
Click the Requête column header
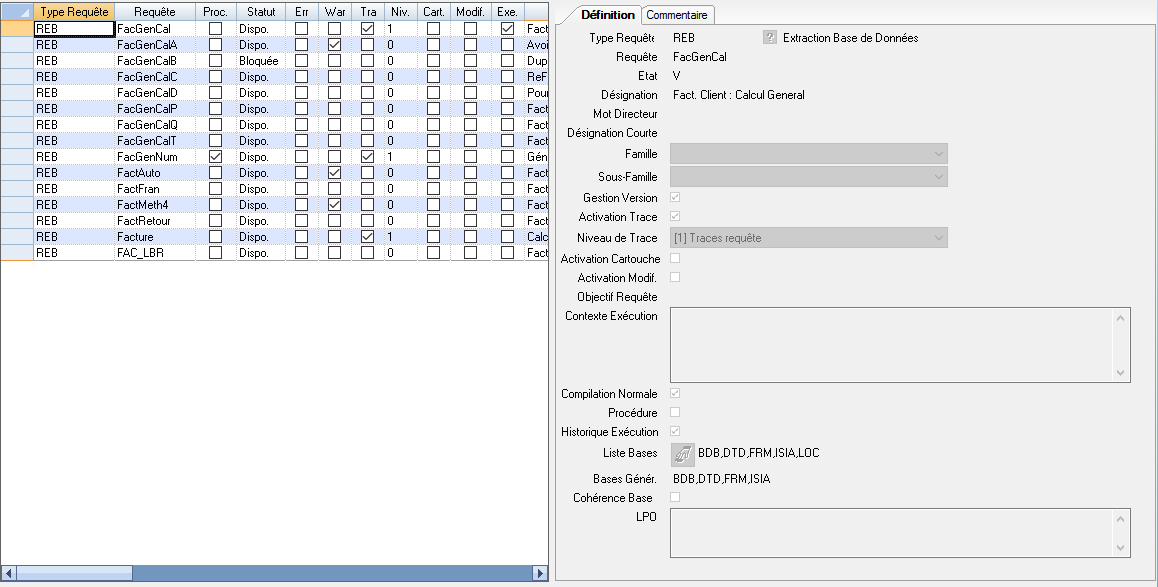pos(154,11)
